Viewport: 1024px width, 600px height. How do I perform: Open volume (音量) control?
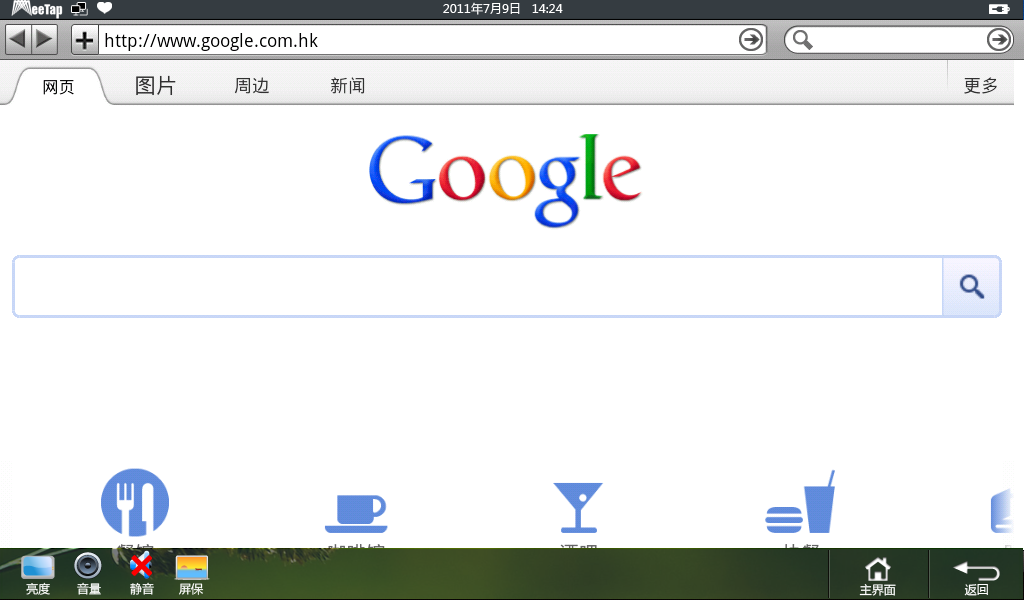click(x=88, y=575)
